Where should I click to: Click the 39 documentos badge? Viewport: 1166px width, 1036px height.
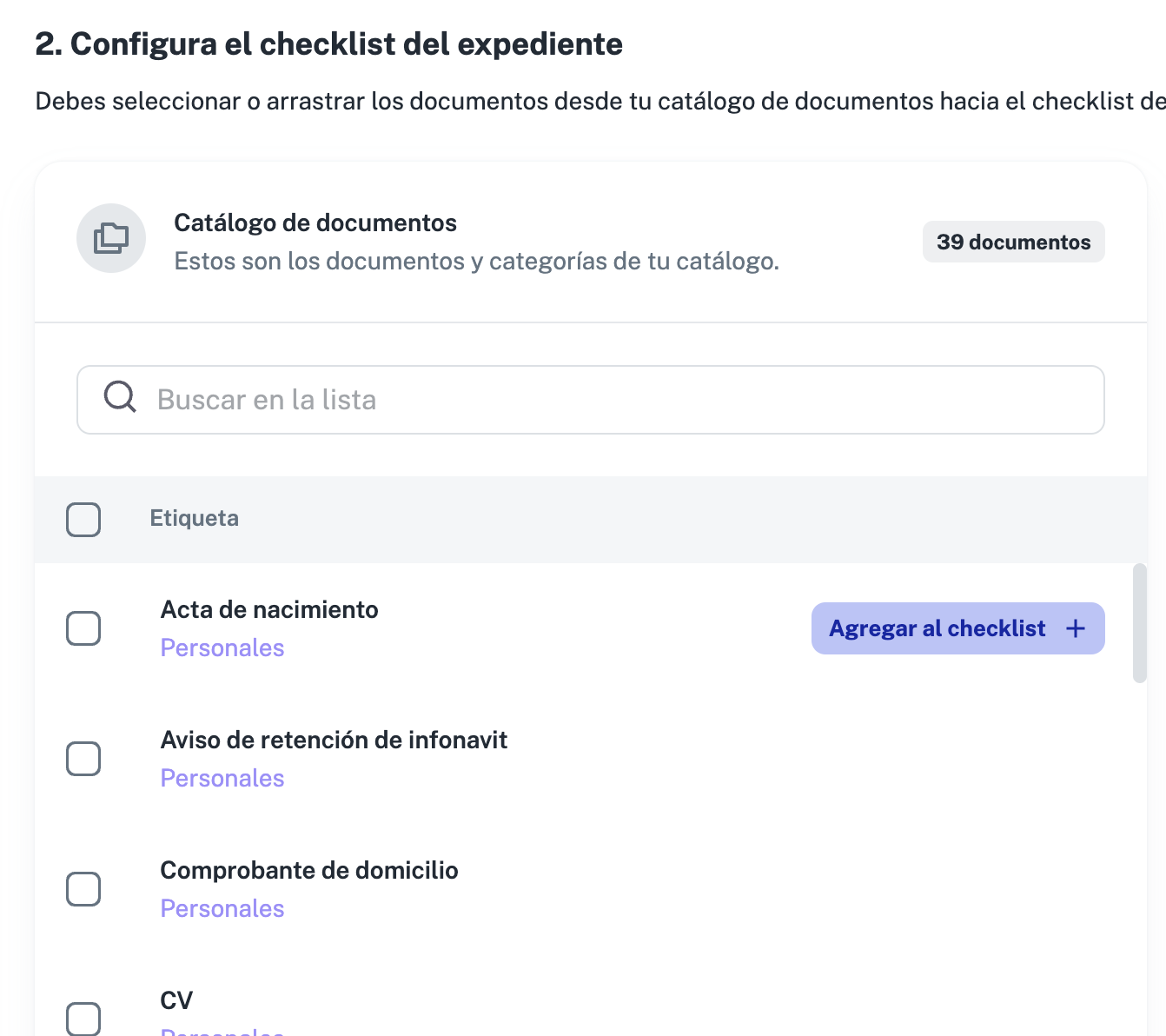pos(1013,242)
